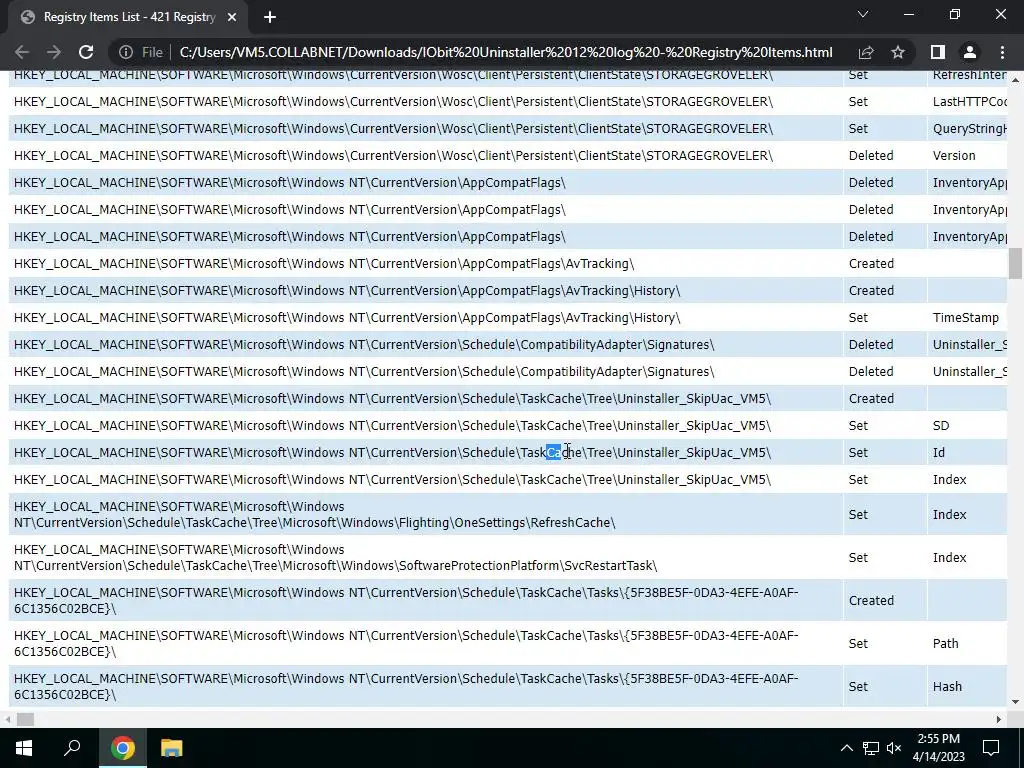Click the scroll right arrow
Viewport: 1024px width, 768px height.
pyautogui.click(x=999, y=719)
